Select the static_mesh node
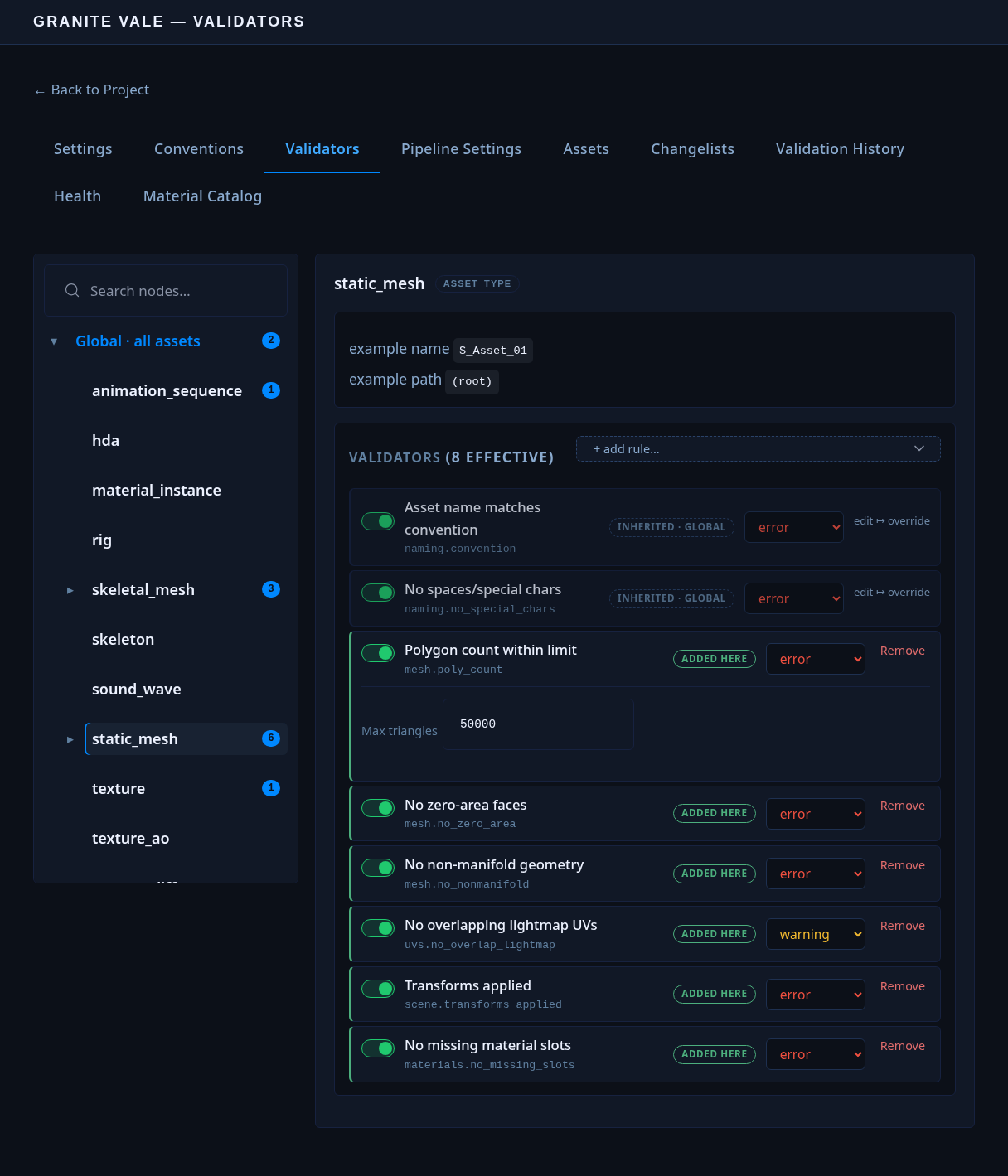 point(186,738)
